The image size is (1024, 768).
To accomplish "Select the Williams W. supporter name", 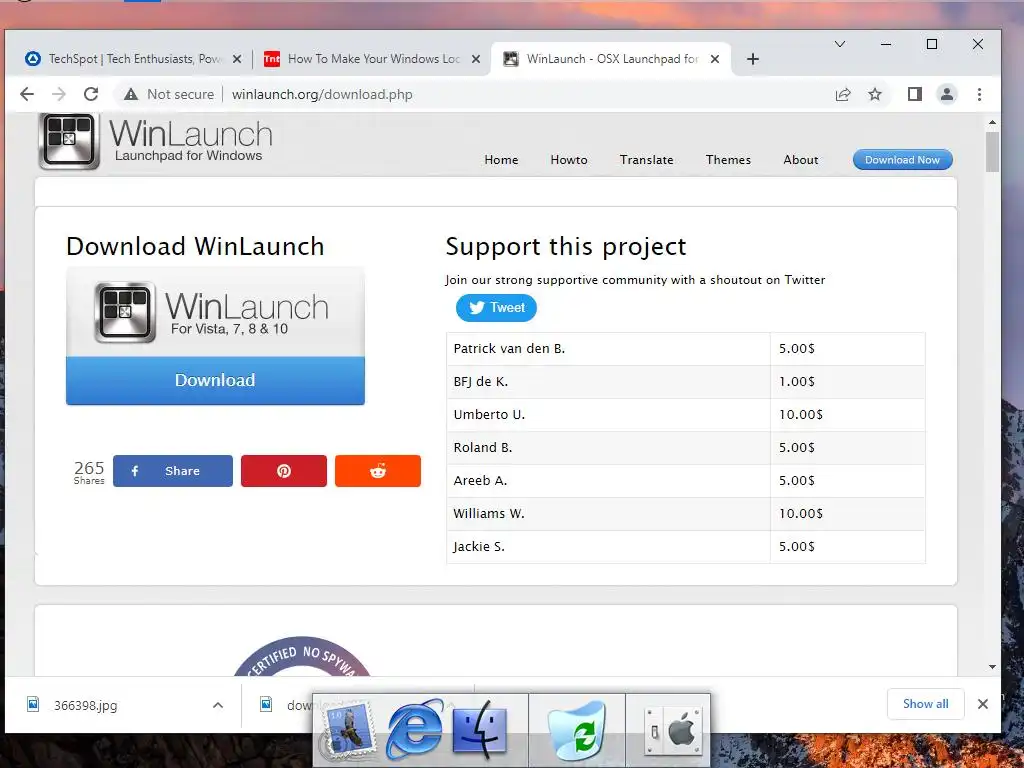I will (x=488, y=513).
